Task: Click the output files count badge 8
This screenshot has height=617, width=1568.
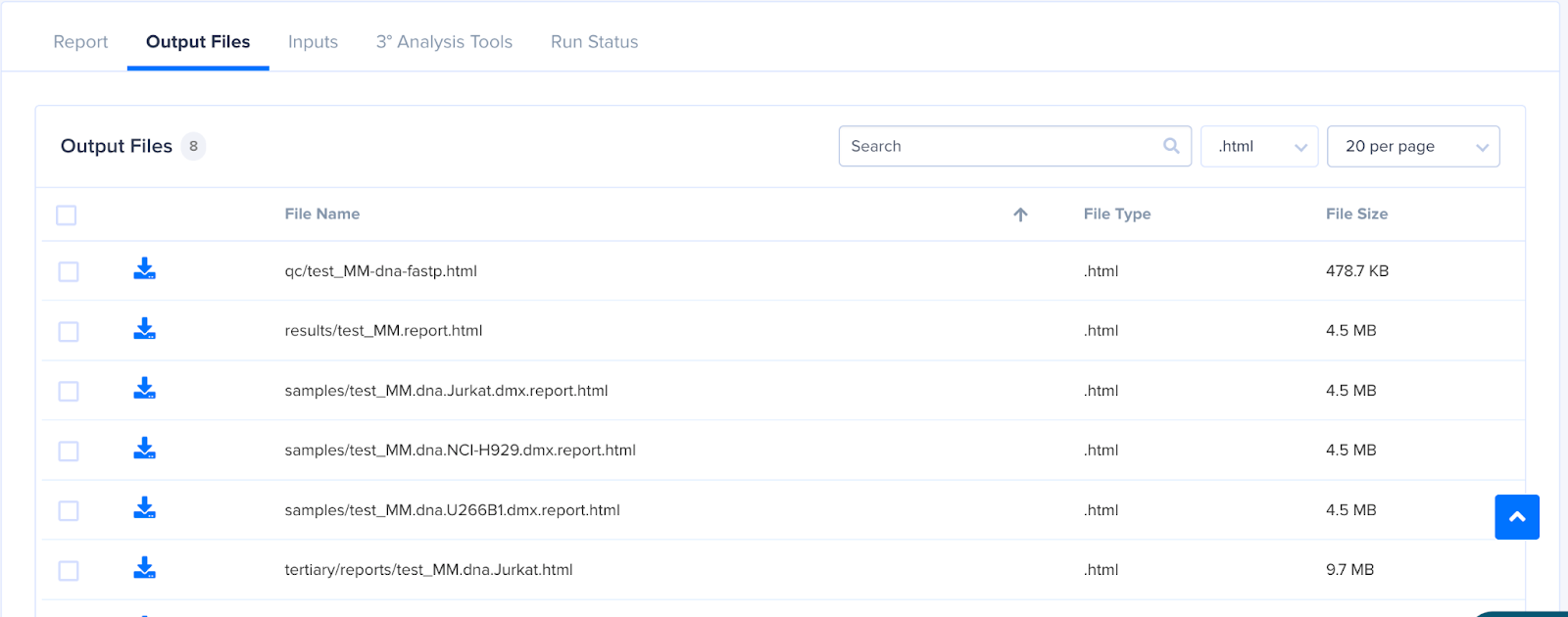Action: [193, 146]
